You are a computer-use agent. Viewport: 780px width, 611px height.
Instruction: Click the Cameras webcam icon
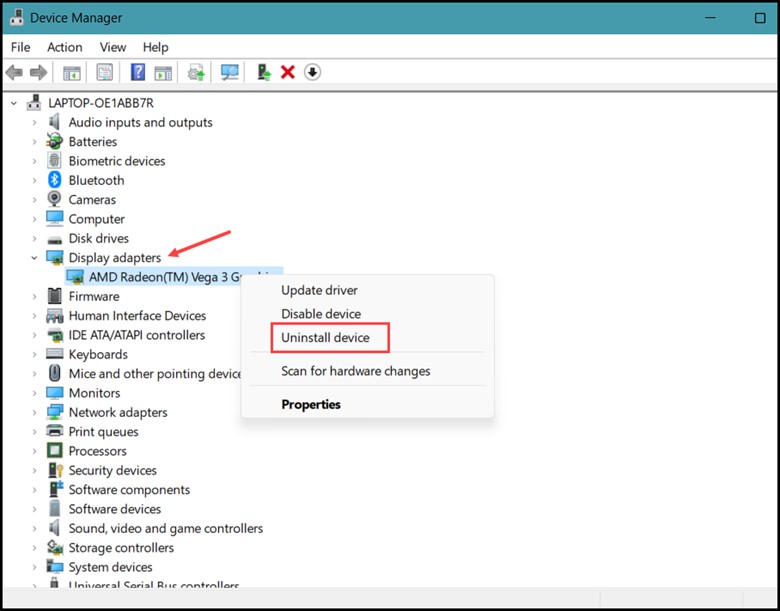pos(54,200)
